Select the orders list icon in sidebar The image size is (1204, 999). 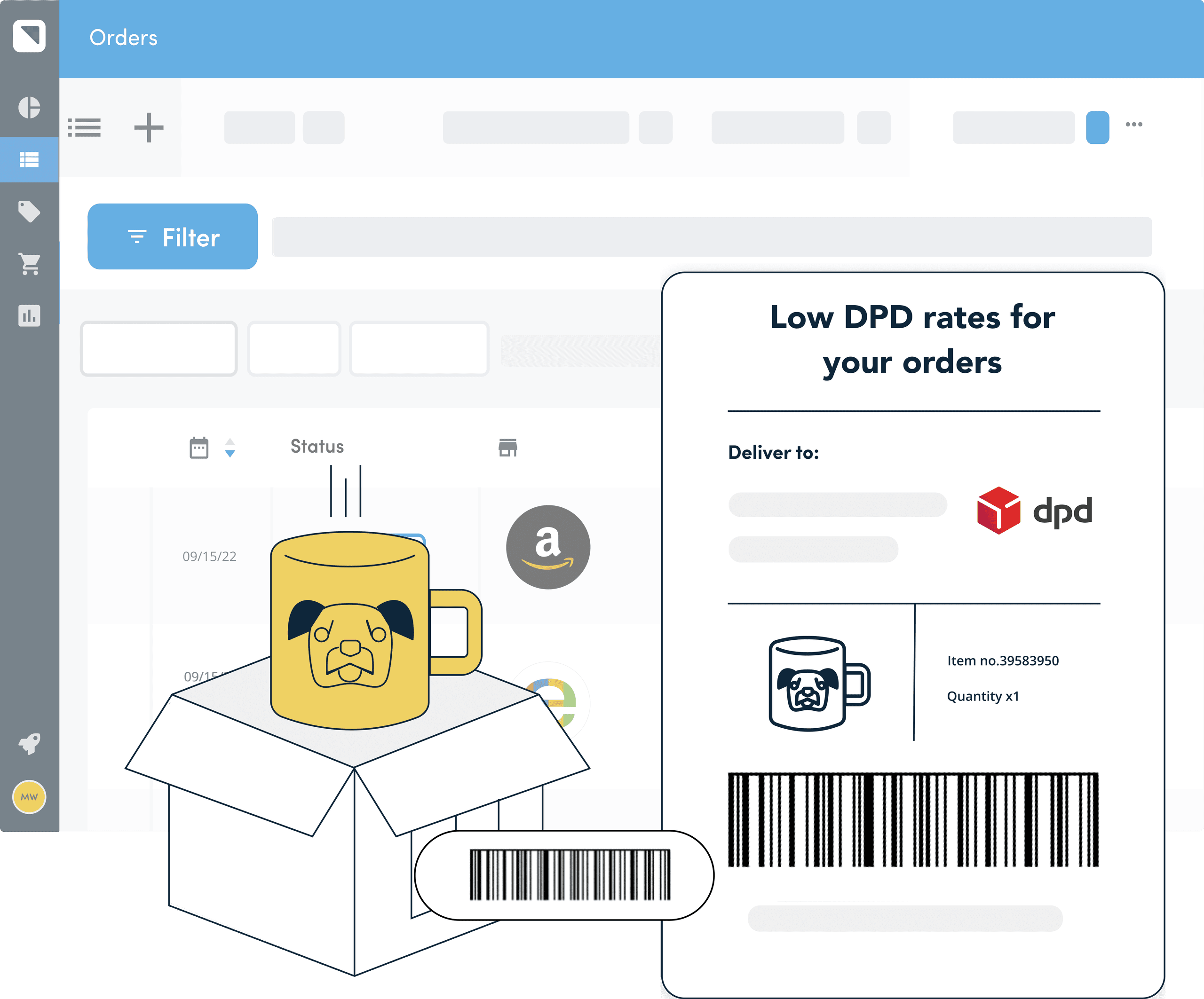[x=29, y=159]
